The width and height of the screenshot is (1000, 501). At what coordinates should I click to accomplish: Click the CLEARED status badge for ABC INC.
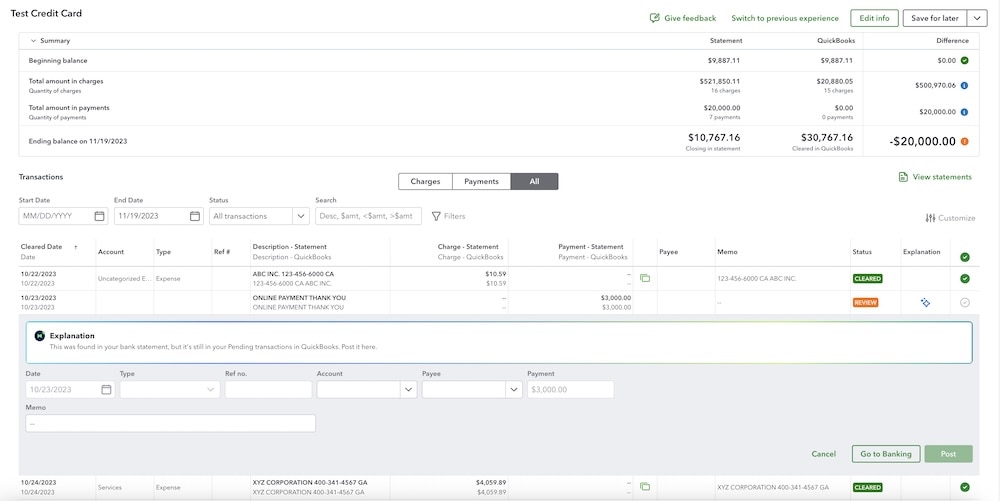coord(867,279)
